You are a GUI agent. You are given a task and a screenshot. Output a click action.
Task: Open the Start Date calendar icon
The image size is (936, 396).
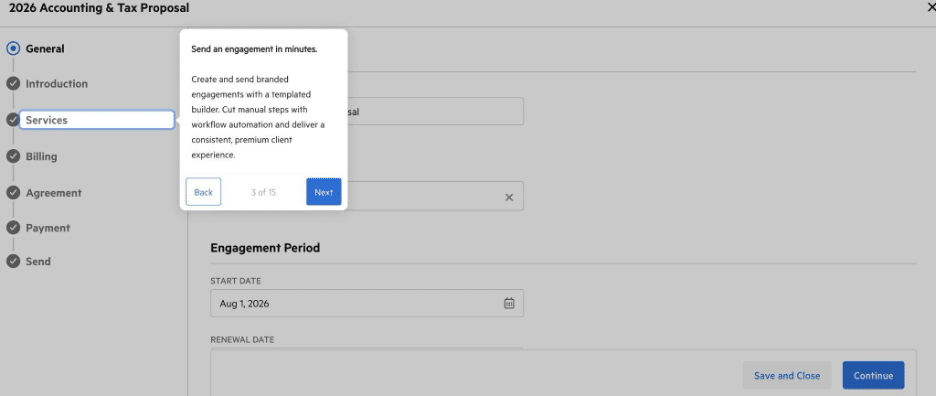click(x=509, y=303)
